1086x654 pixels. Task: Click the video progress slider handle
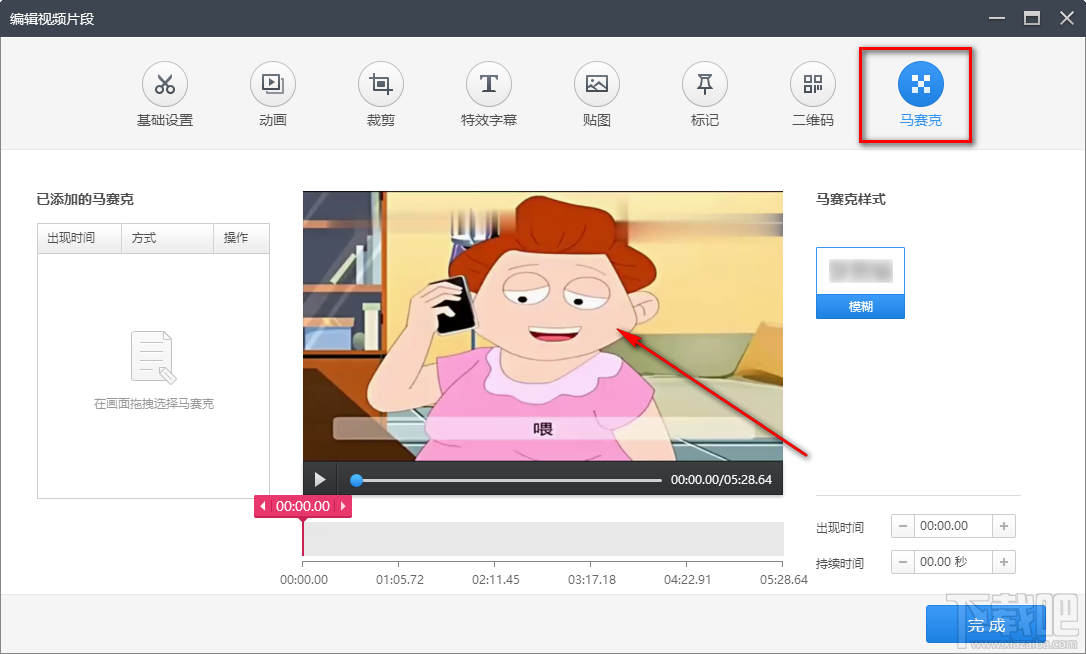[356, 480]
